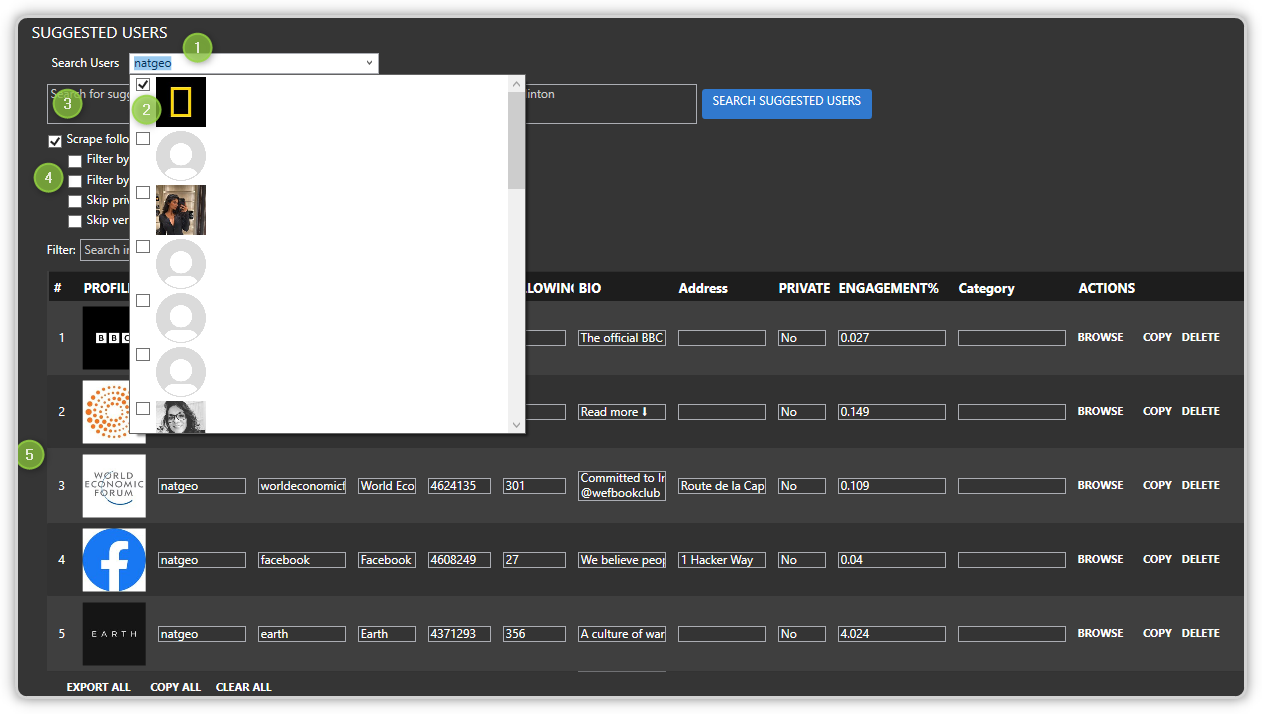Image resolution: width=1262 pixels, height=714 pixels.
Task: Toggle the Scrape follo... checkbox
Action: coord(55,141)
